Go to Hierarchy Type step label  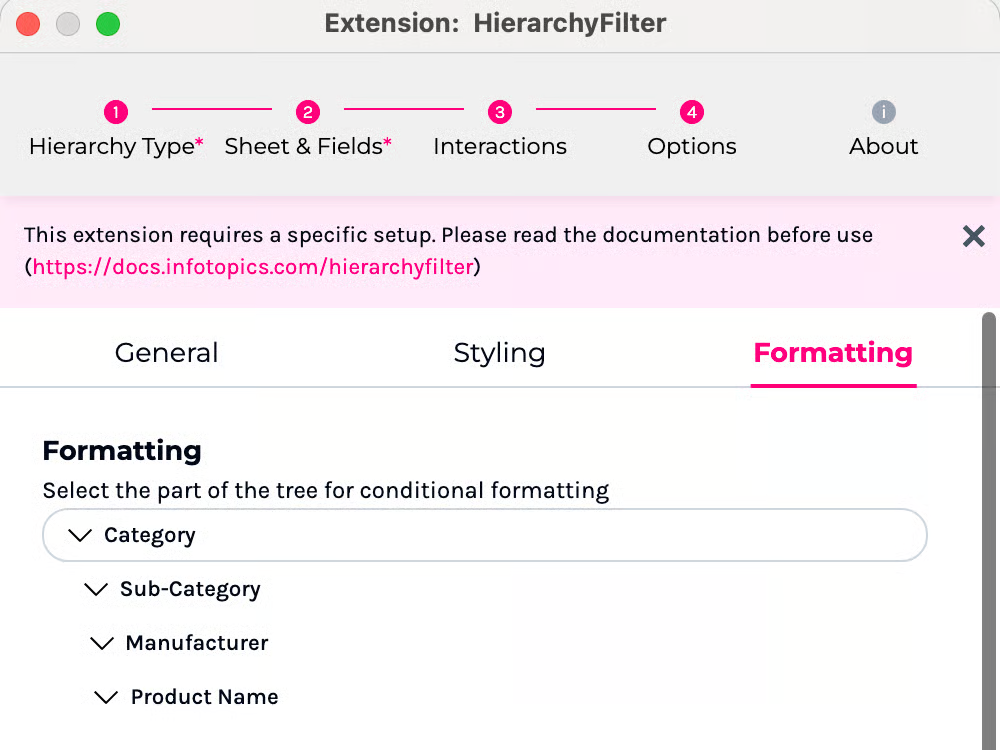[x=112, y=147]
